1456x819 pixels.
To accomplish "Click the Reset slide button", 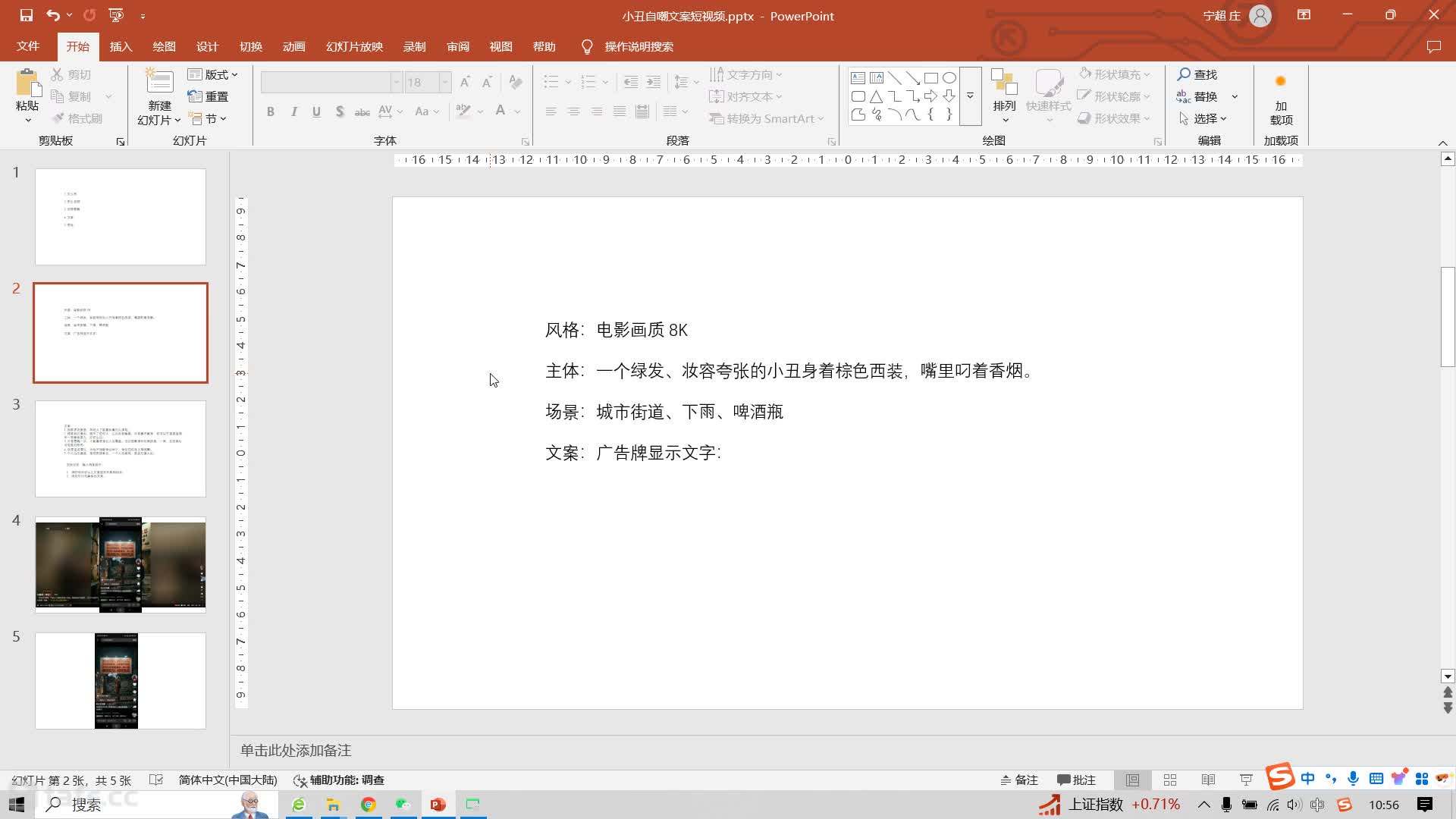I will tap(209, 96).
